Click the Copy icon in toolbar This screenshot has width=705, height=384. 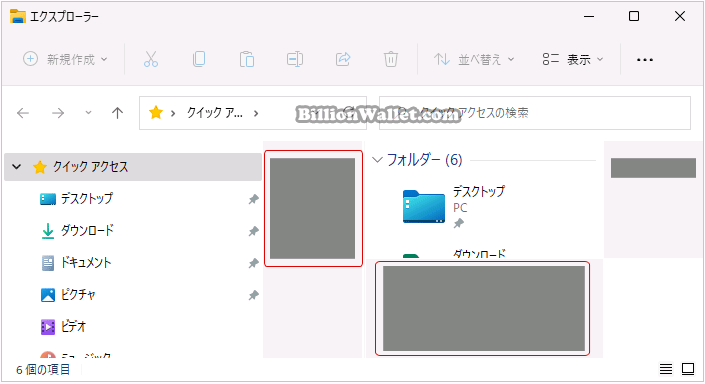click(199, 59)
